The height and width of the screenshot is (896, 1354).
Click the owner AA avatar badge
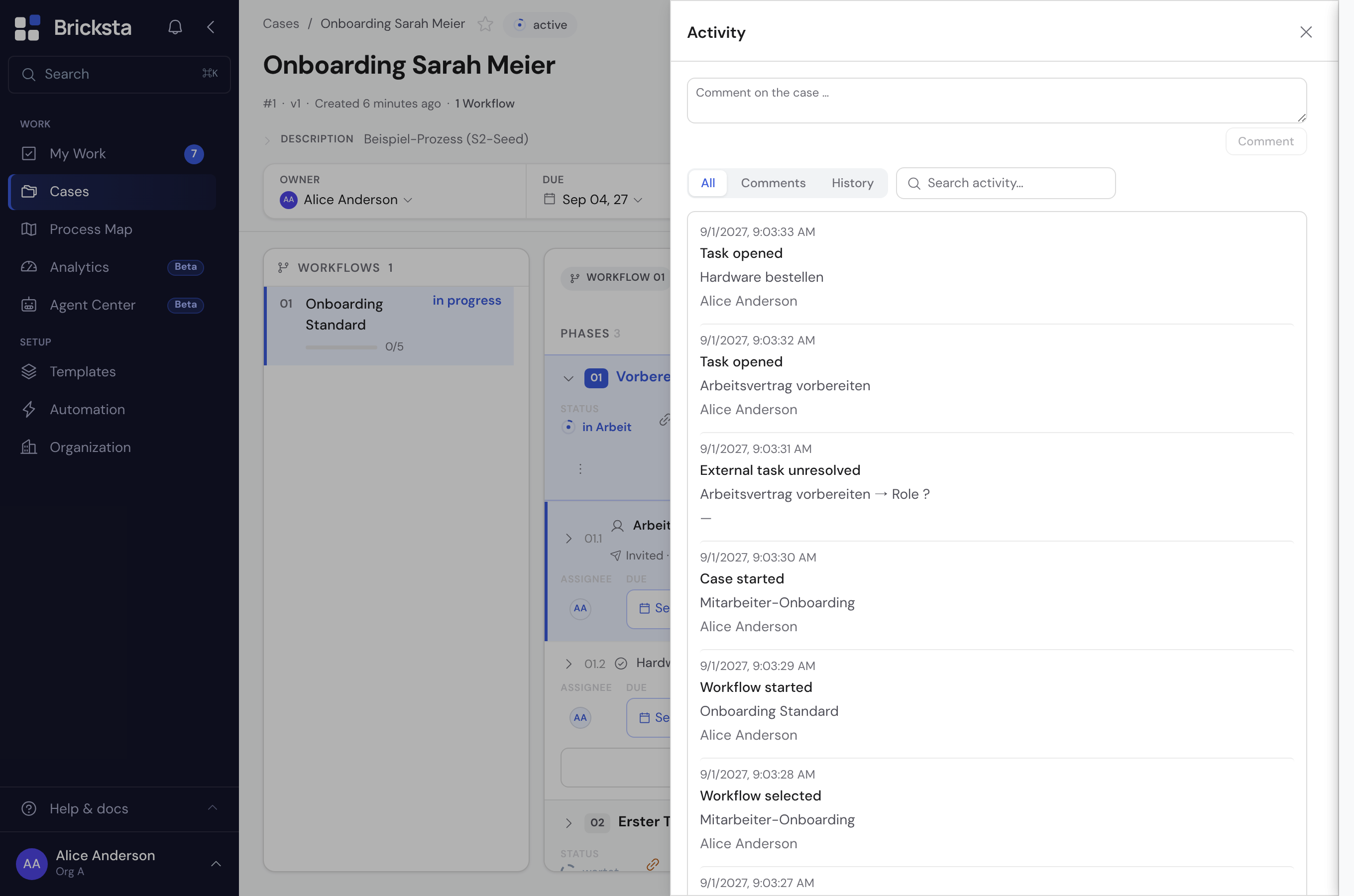pos(289,200)
